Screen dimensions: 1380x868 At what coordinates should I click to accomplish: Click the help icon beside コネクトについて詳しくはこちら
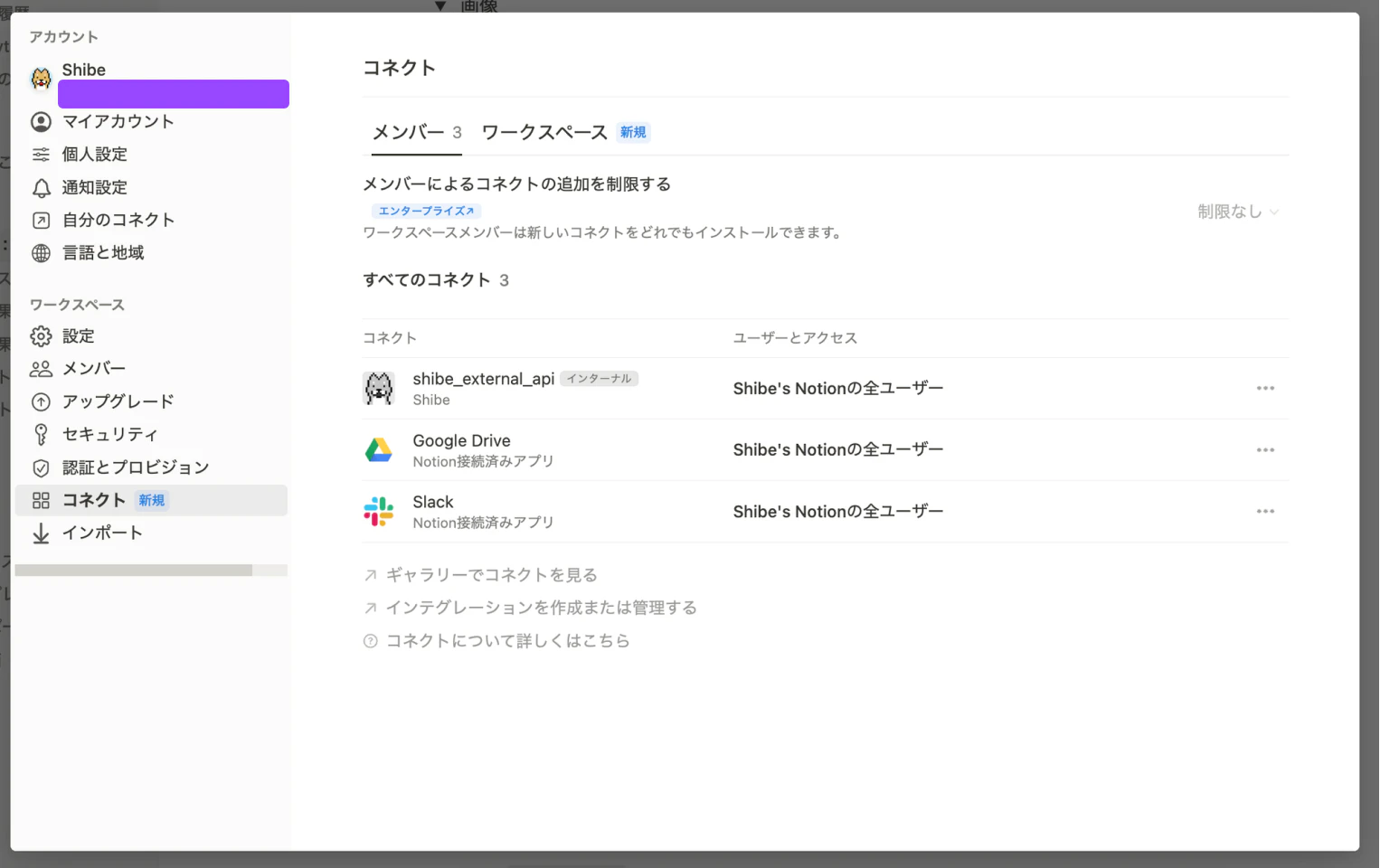click(x=371, y=641)
